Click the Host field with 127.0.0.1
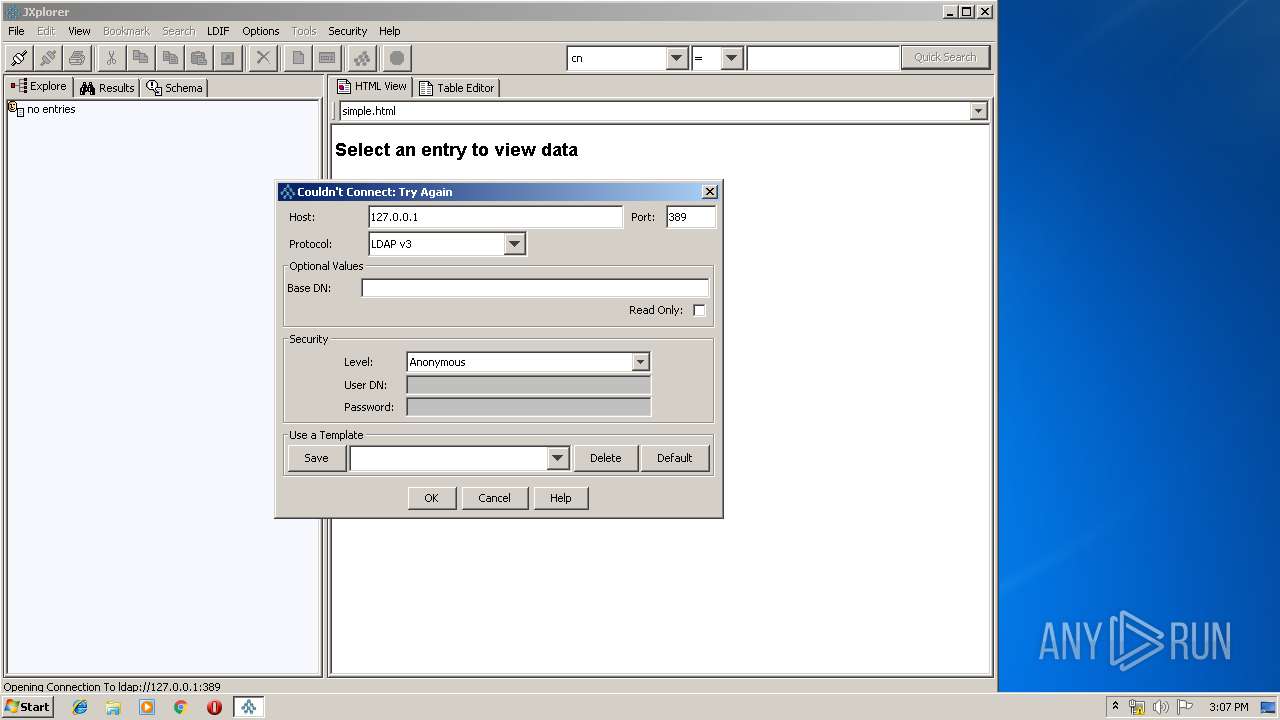Viewport: 1280px width, 720px height. click(495, 217)
